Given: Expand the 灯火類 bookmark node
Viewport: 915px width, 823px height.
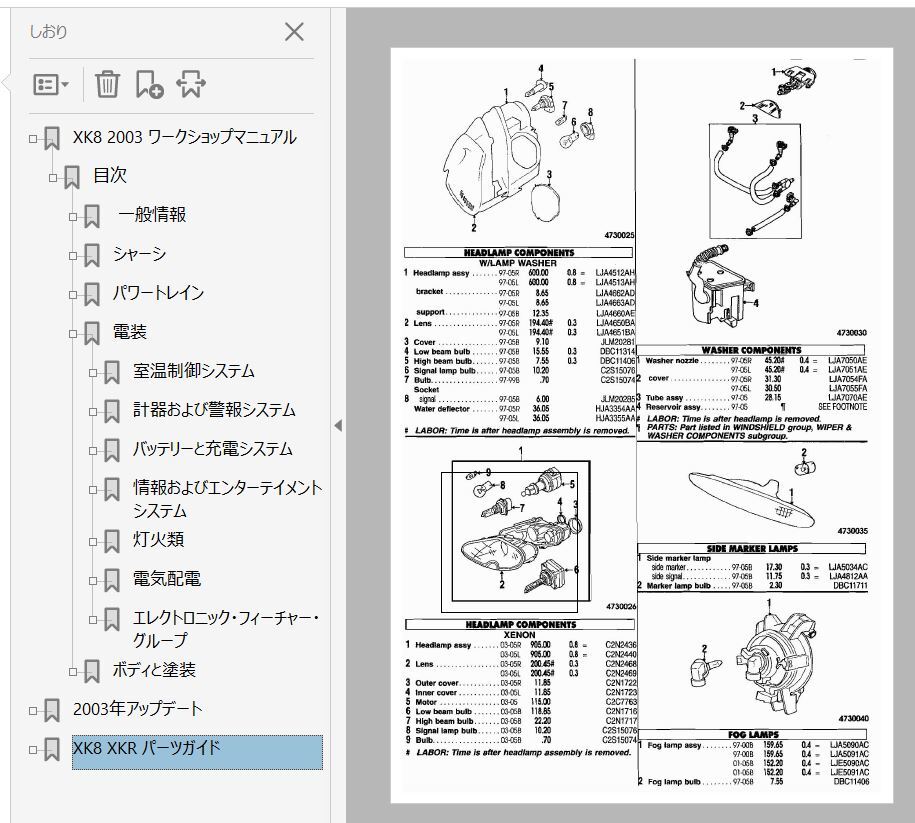Looking at the screenshot, I should point(92,542).
